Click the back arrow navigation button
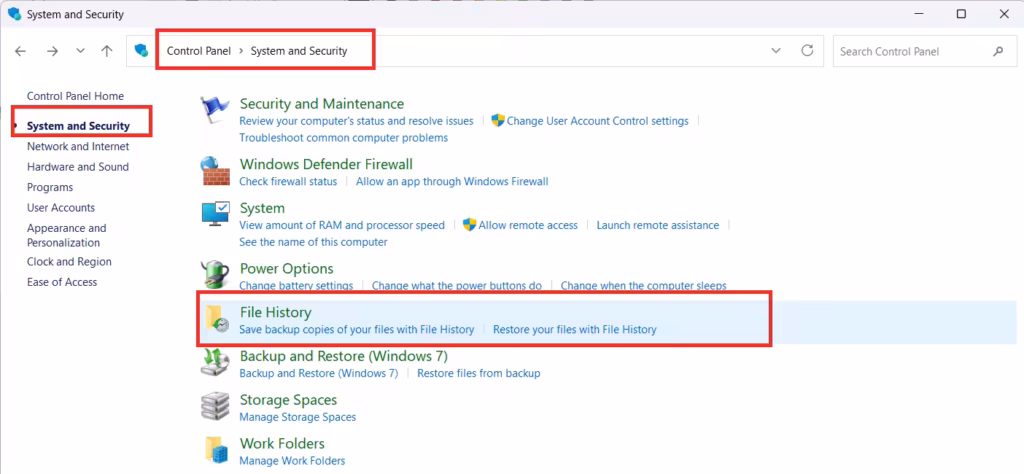This screenshot has width=1024, height=474. pos(21,51)
